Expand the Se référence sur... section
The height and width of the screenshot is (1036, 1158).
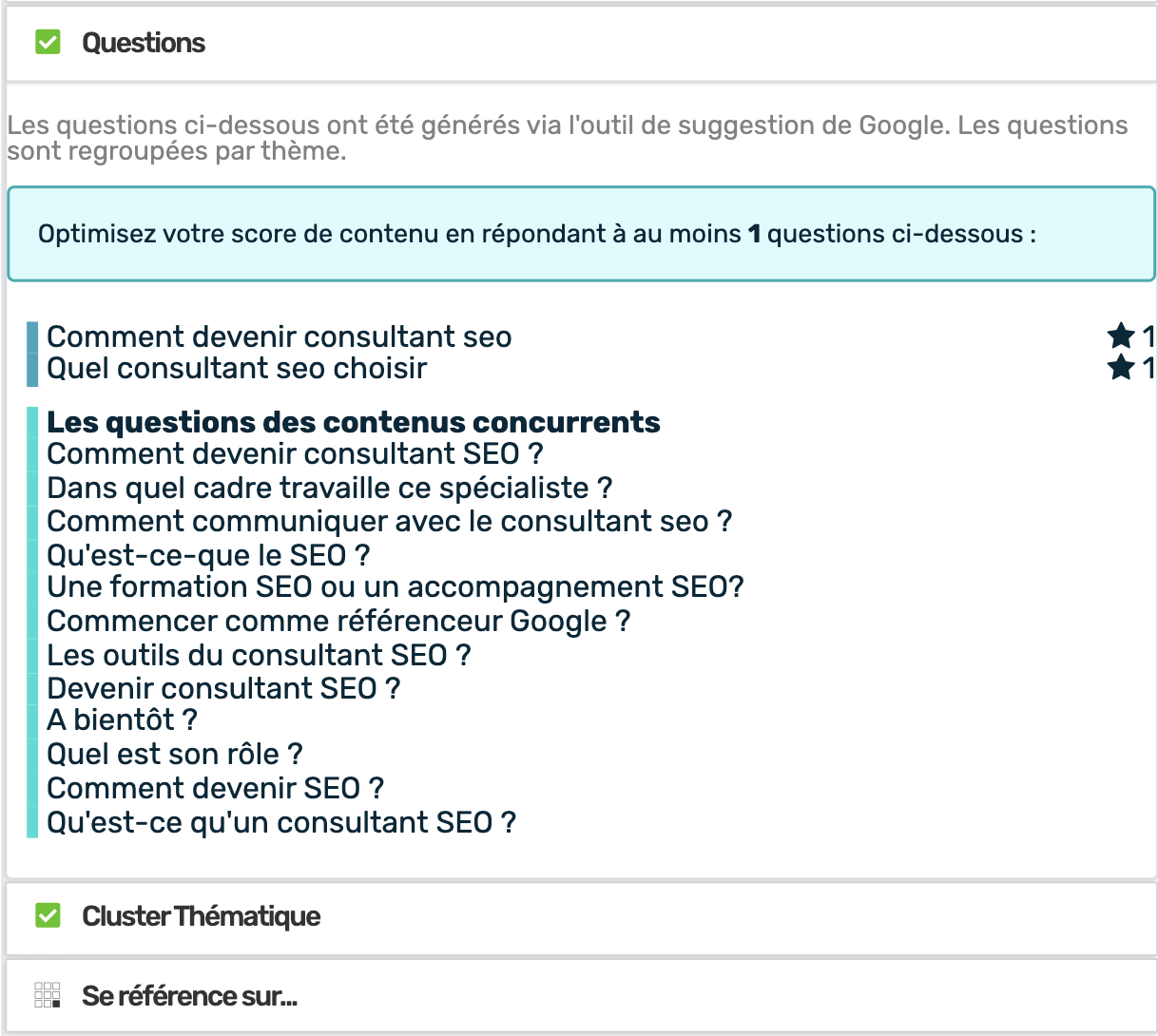point(581,995)
